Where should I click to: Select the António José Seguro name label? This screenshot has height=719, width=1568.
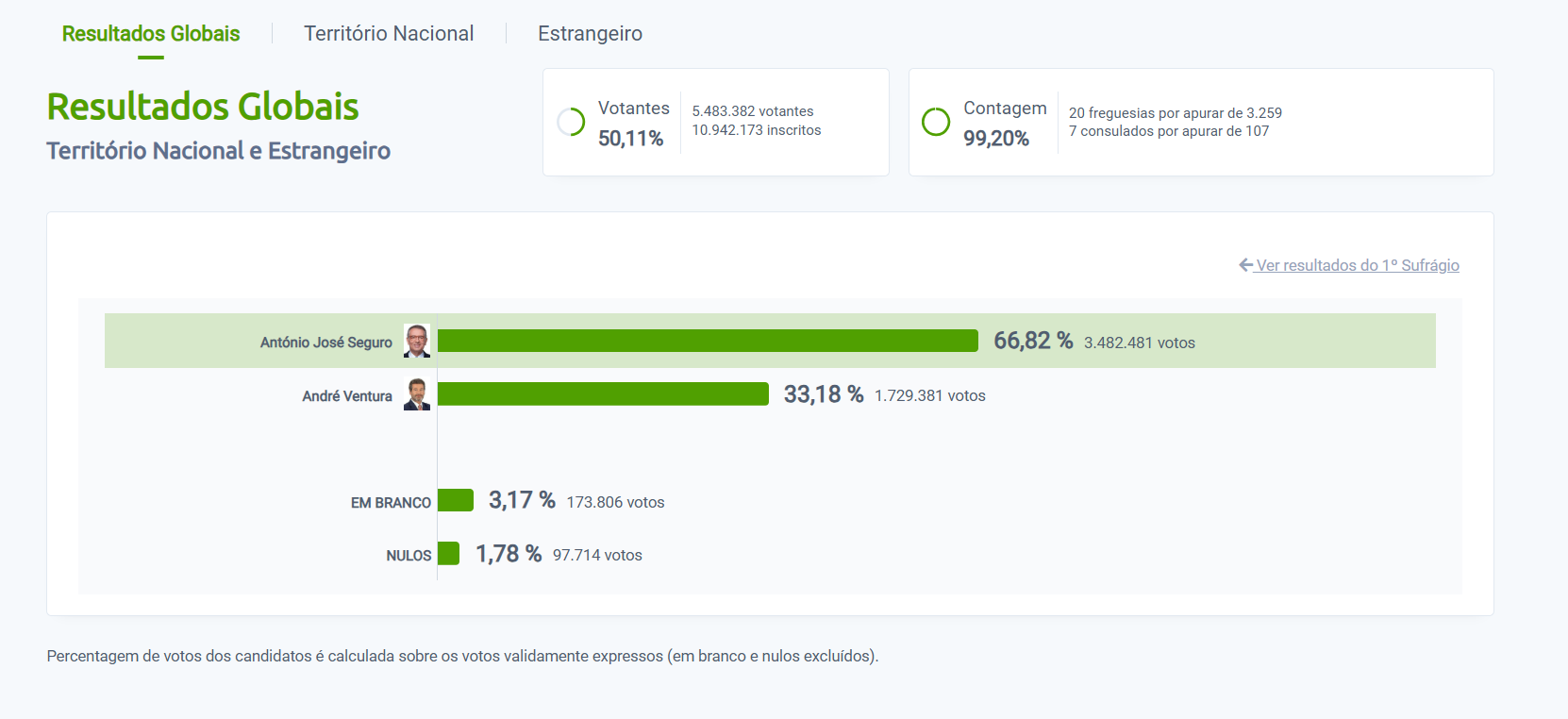326,343
